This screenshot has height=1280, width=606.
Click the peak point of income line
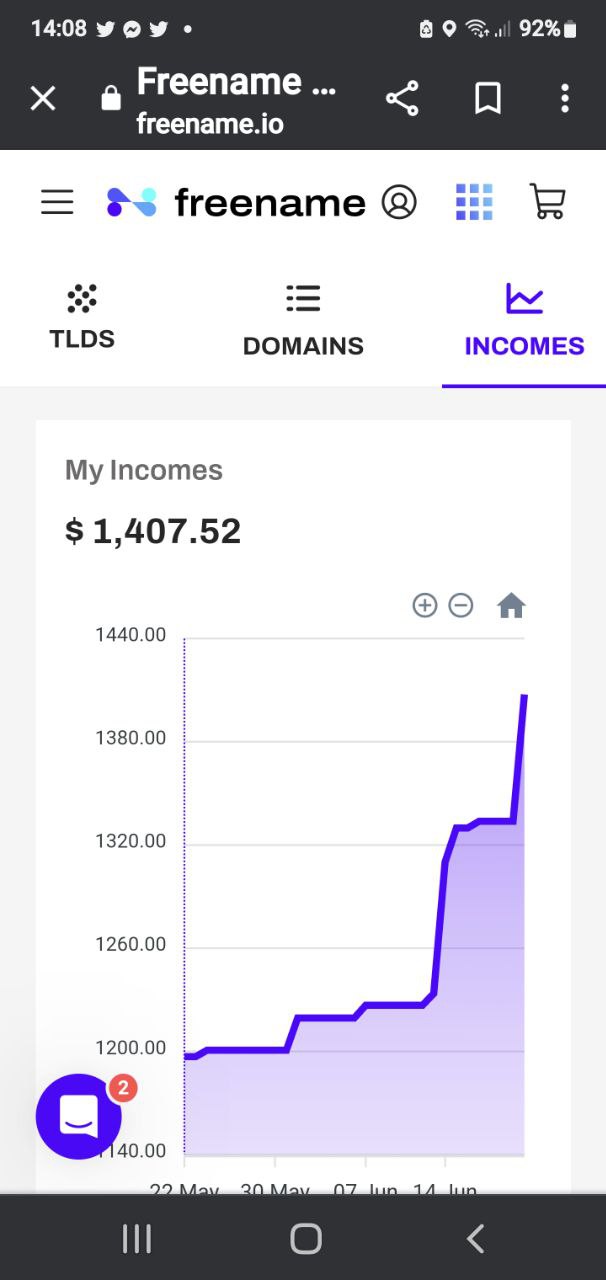[x=524, y=696]
